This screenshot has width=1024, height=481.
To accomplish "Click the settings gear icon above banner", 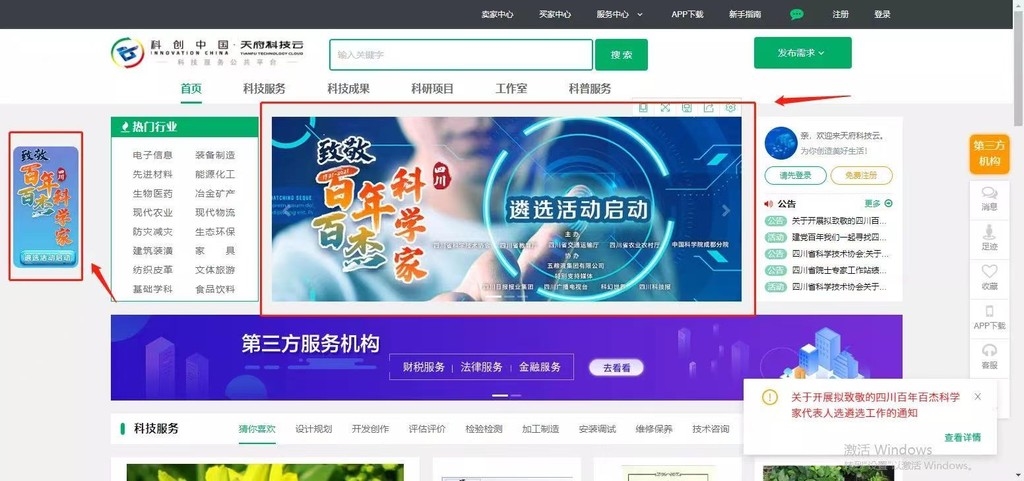I will [731, 108].
